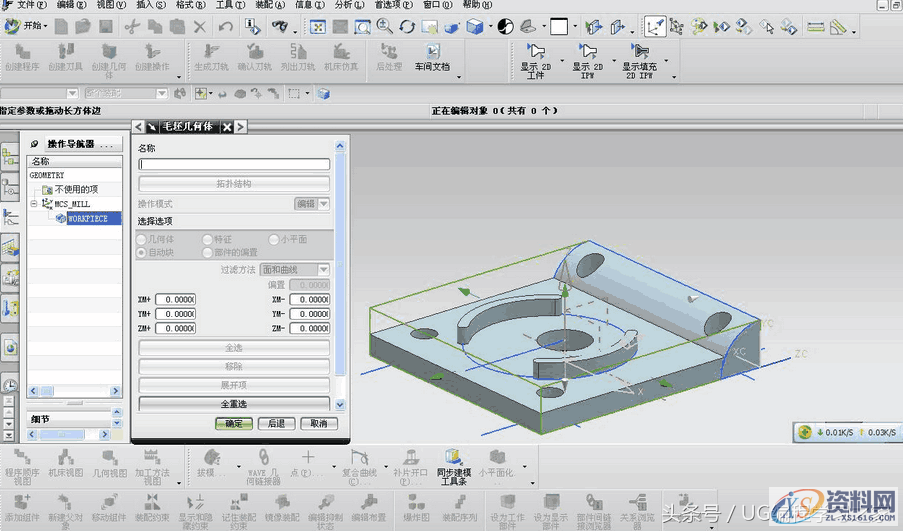
Task: Click the 车间文档 shop documentation icon
Action: click(432, 56)
